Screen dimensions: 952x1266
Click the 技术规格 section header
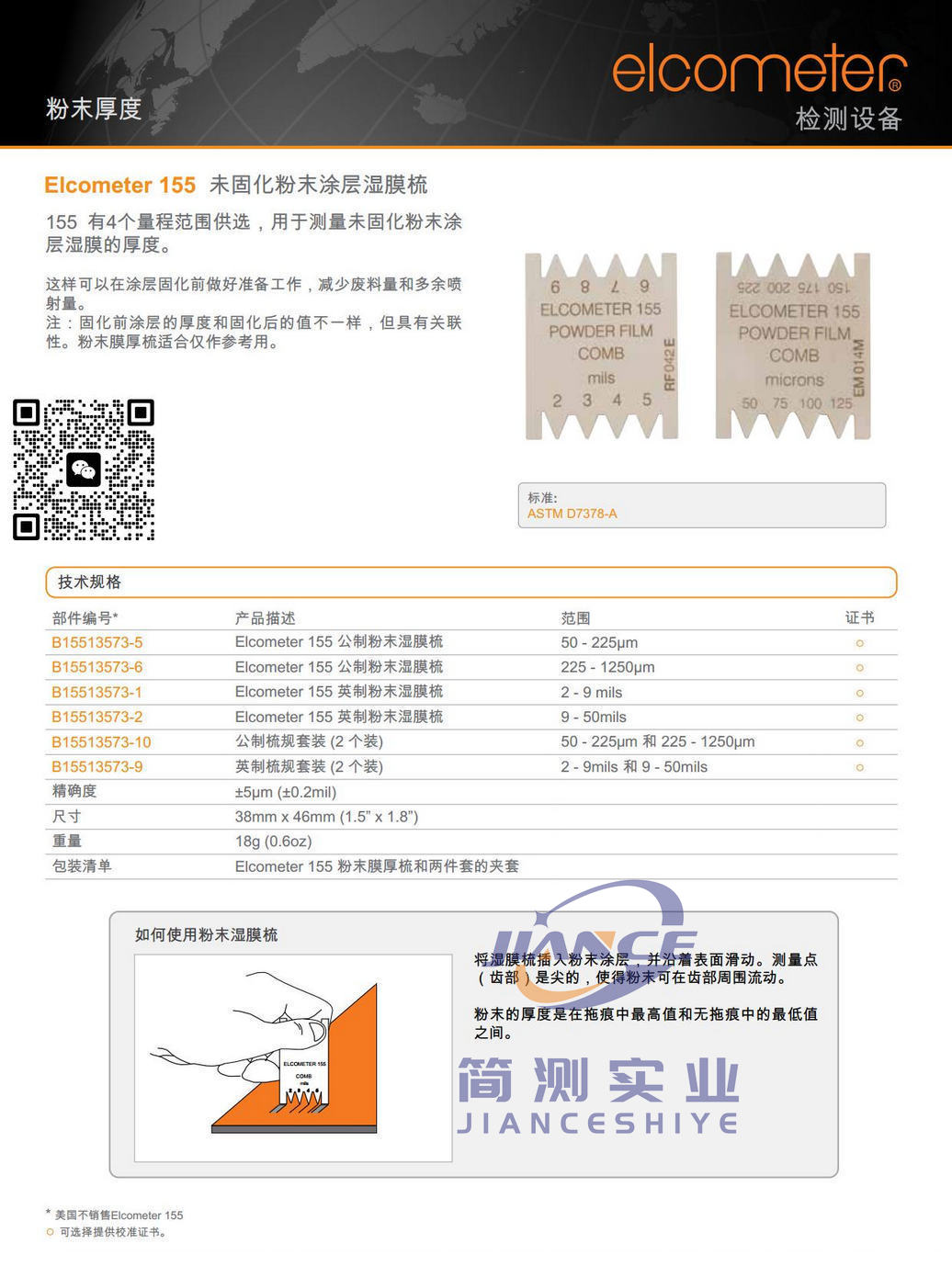tap(471, 582)
